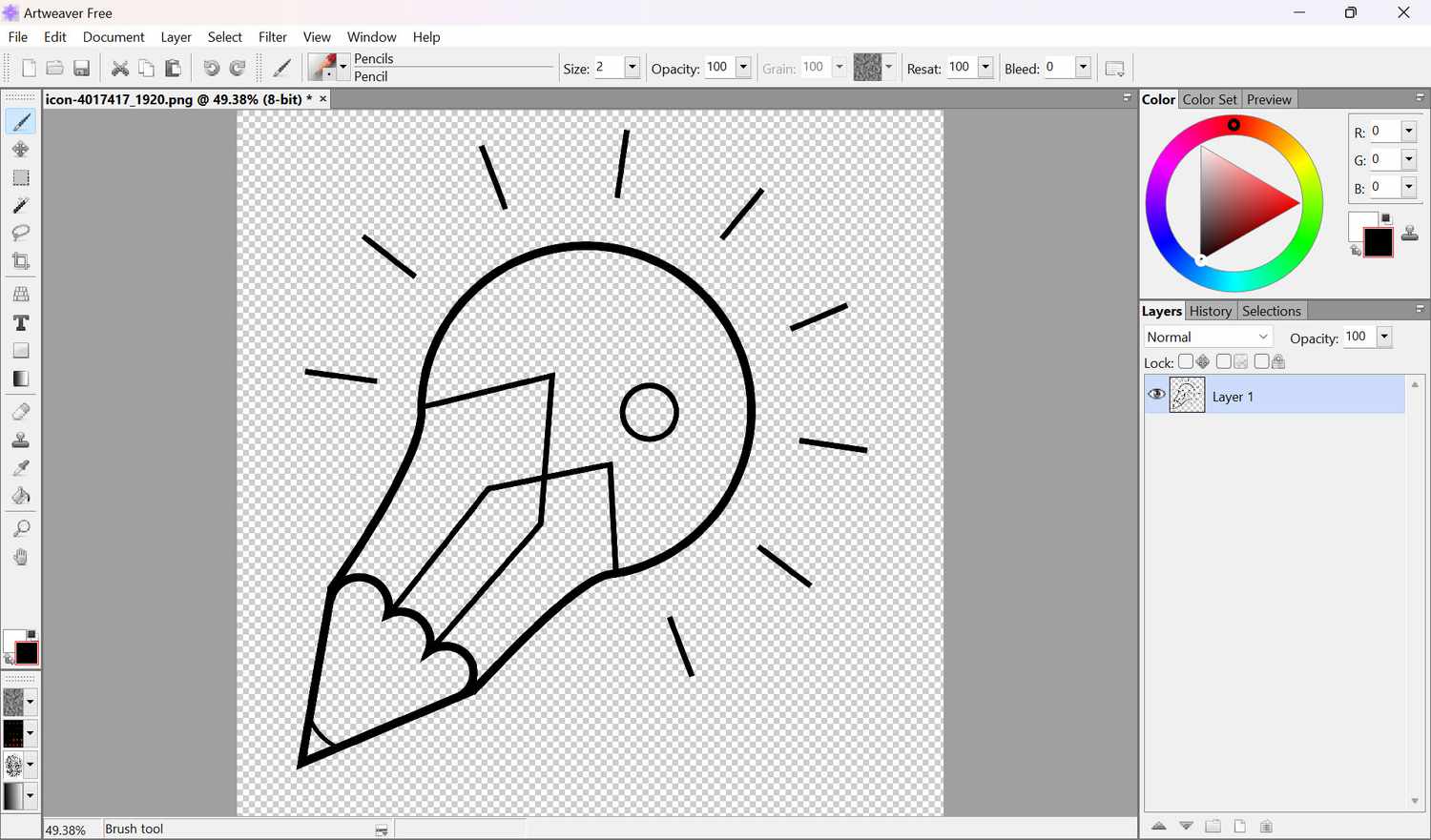Image resolution: width=1431 pixels, height=840 pixels.
Task: Open the paper texture dropdown in toolbox
Action: (x=30, y=702)
